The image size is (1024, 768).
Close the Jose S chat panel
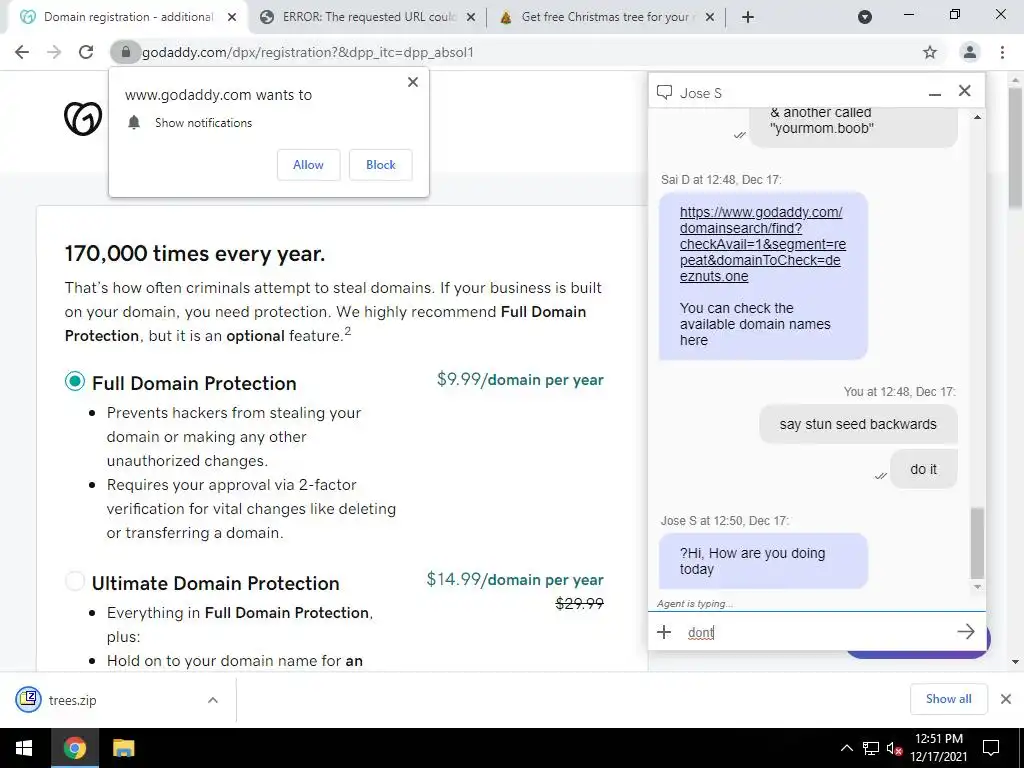pyautogui.click(x=965, y=91)
